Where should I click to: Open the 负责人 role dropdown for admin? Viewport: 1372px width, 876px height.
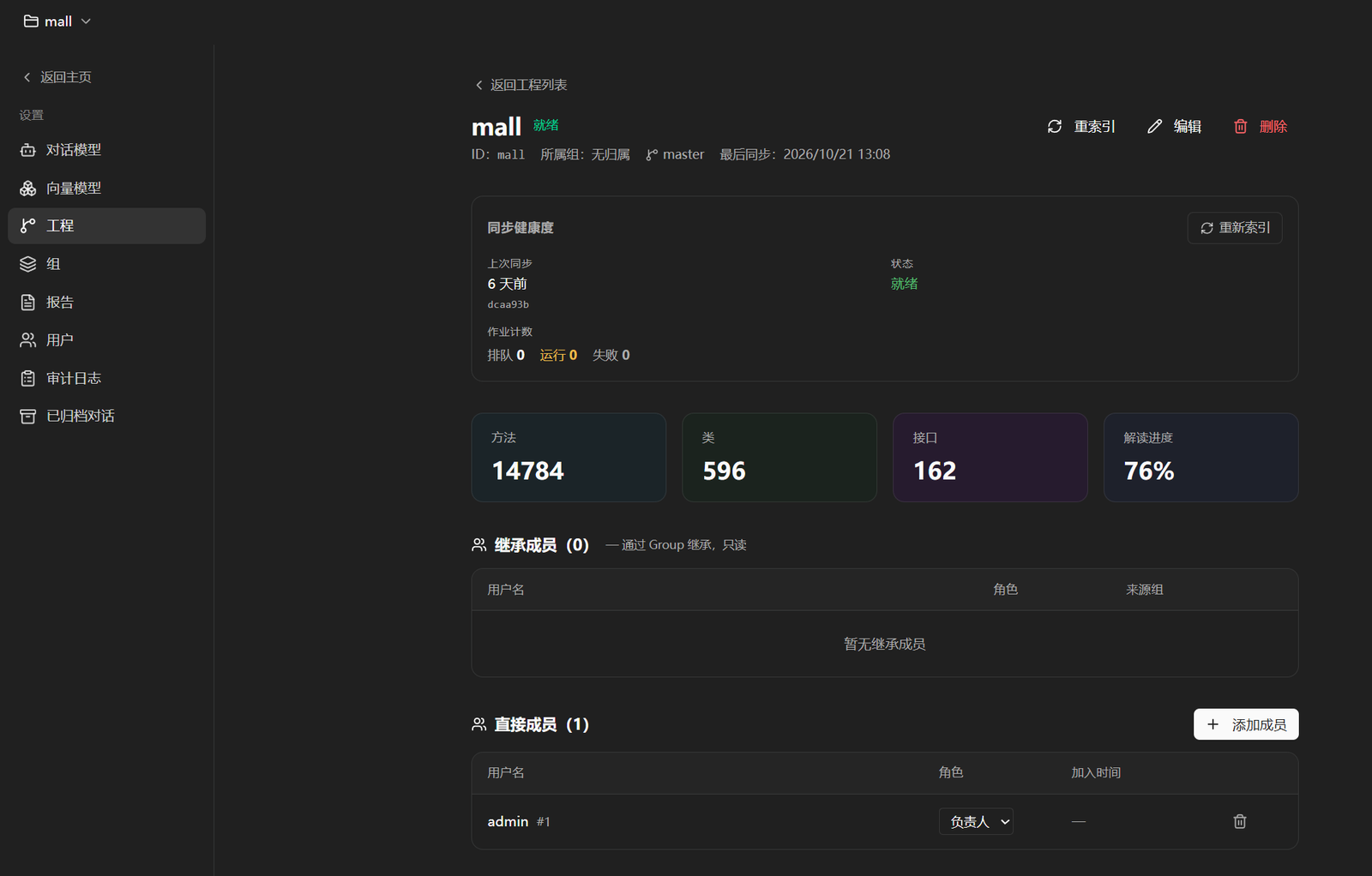pyautogui.click(x=976, y=821)
